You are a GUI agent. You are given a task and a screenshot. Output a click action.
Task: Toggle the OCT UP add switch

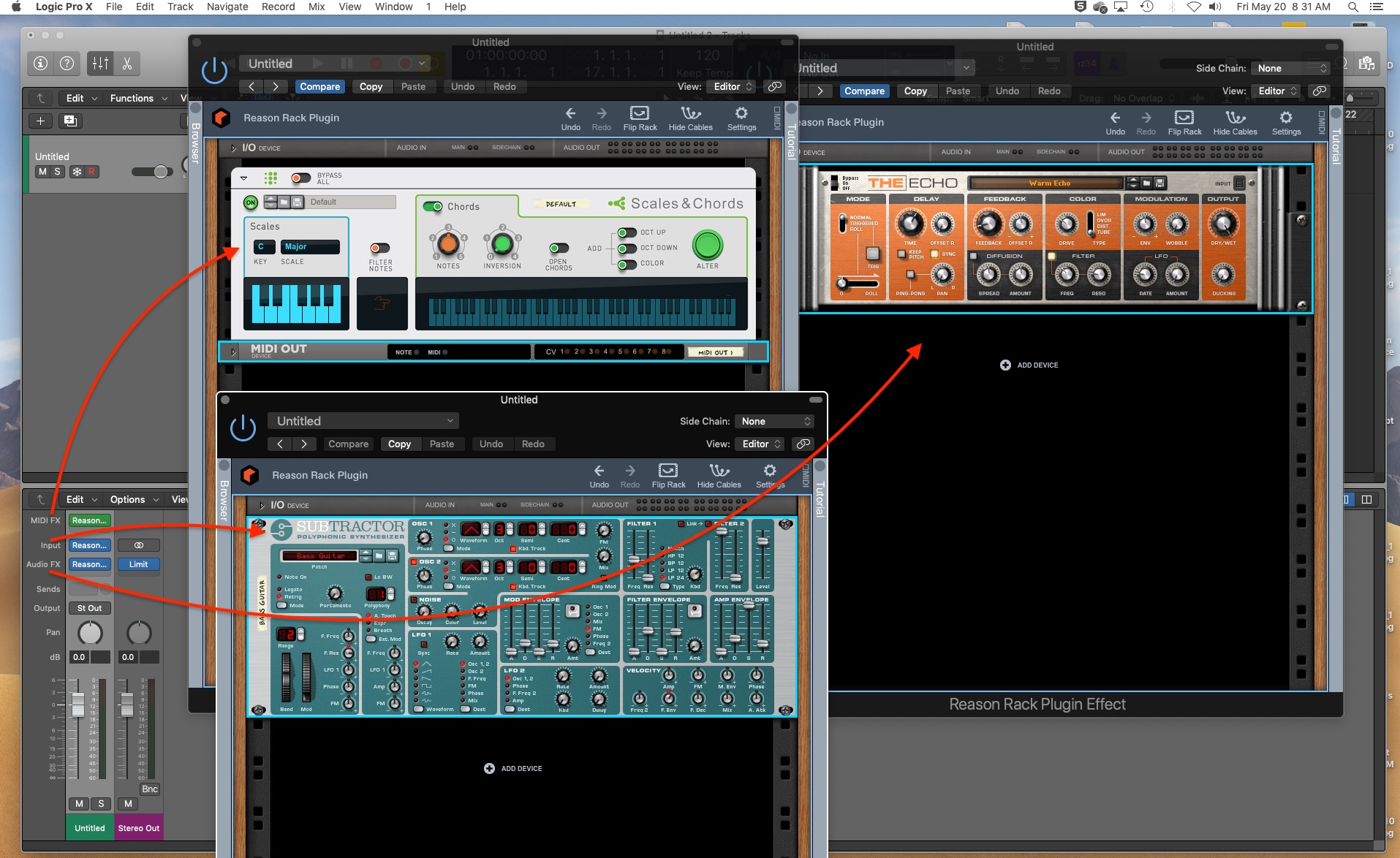click(x=627, y=233)
